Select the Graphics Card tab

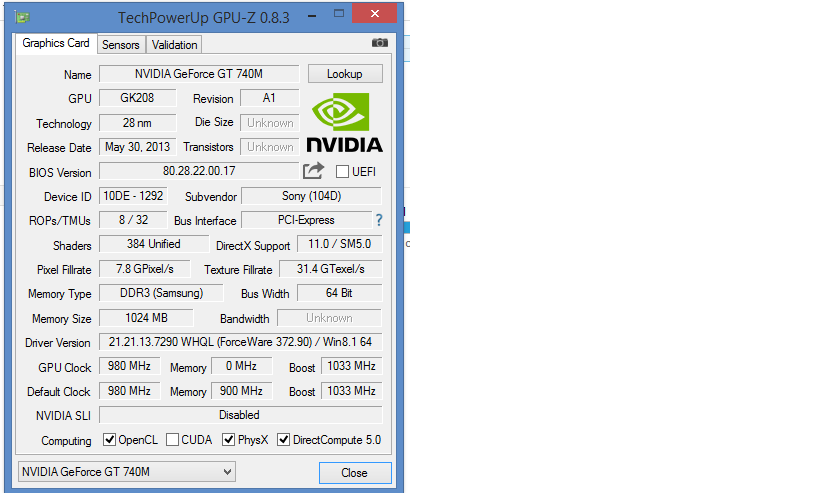(x=56, y=44)
